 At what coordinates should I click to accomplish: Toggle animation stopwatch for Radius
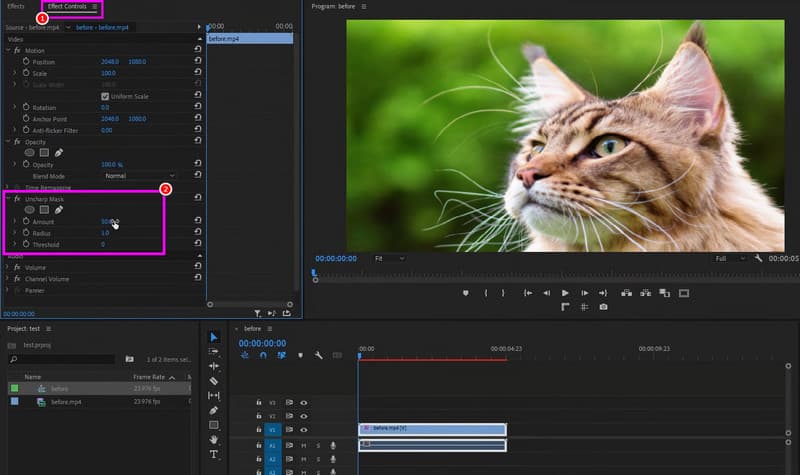[26, 232]
